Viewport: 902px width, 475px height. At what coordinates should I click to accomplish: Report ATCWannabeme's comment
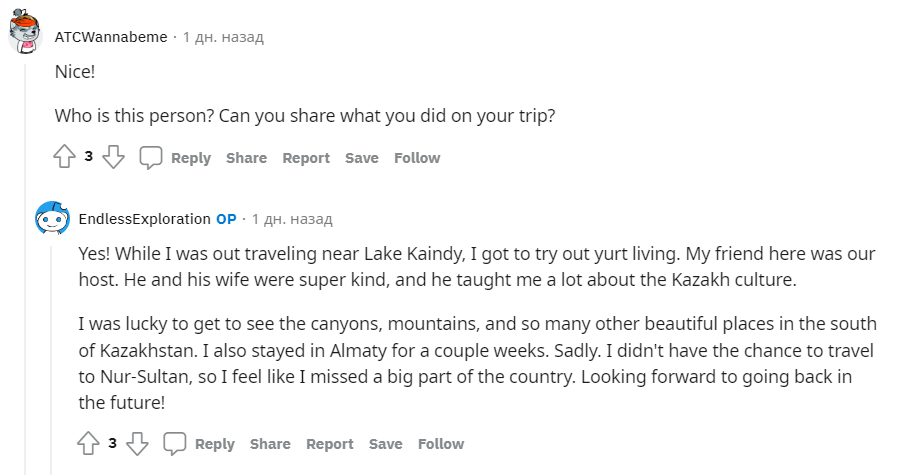click(306, 158)
